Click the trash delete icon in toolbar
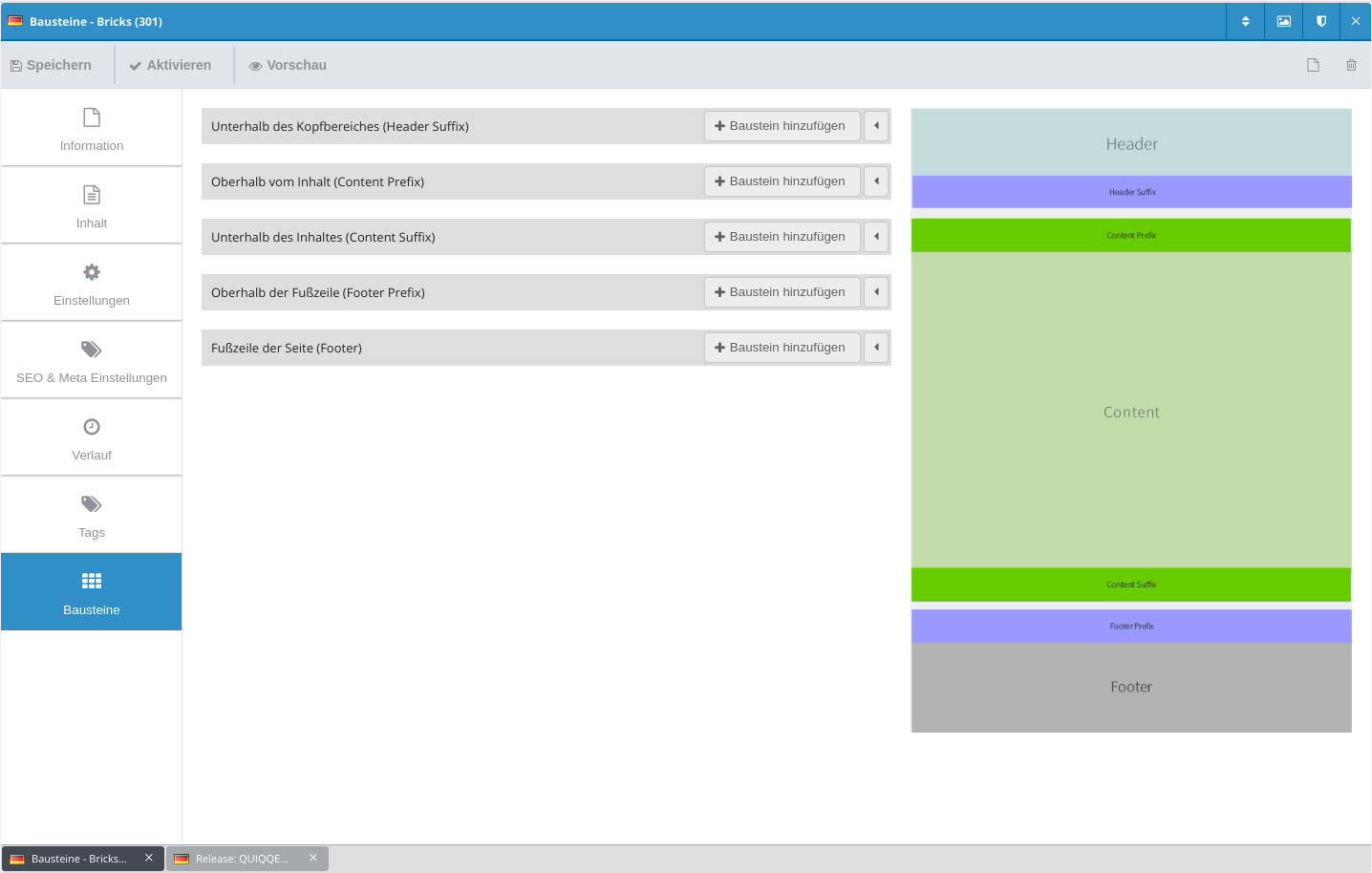Screen dimensions: 1372x873 pyautogui.click(x=1351, y=65)
